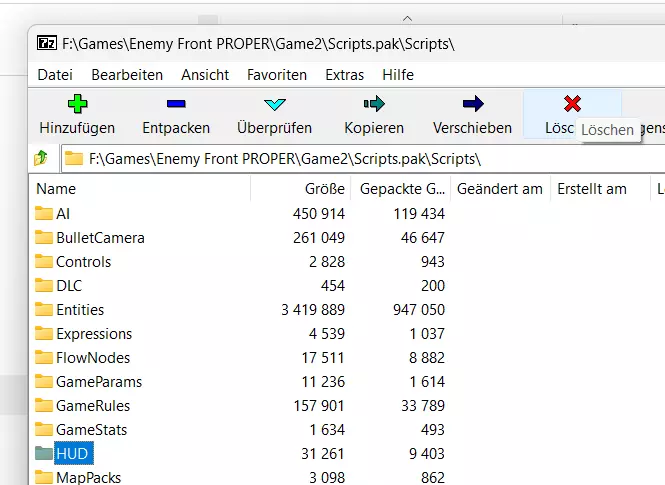This screenshot has width=665, height=485.
Task: Select the DLC folder name
Action: 69,286
